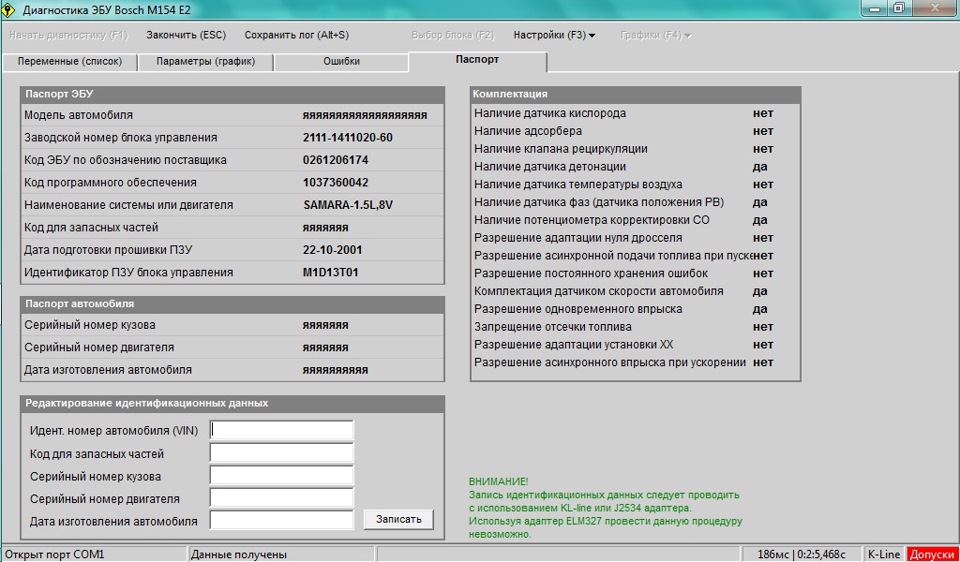The height and width of the screenshot is (562, 960).
Task: Click the 'Модель автомобиля' row label
Action: click(x=78, y=115)
